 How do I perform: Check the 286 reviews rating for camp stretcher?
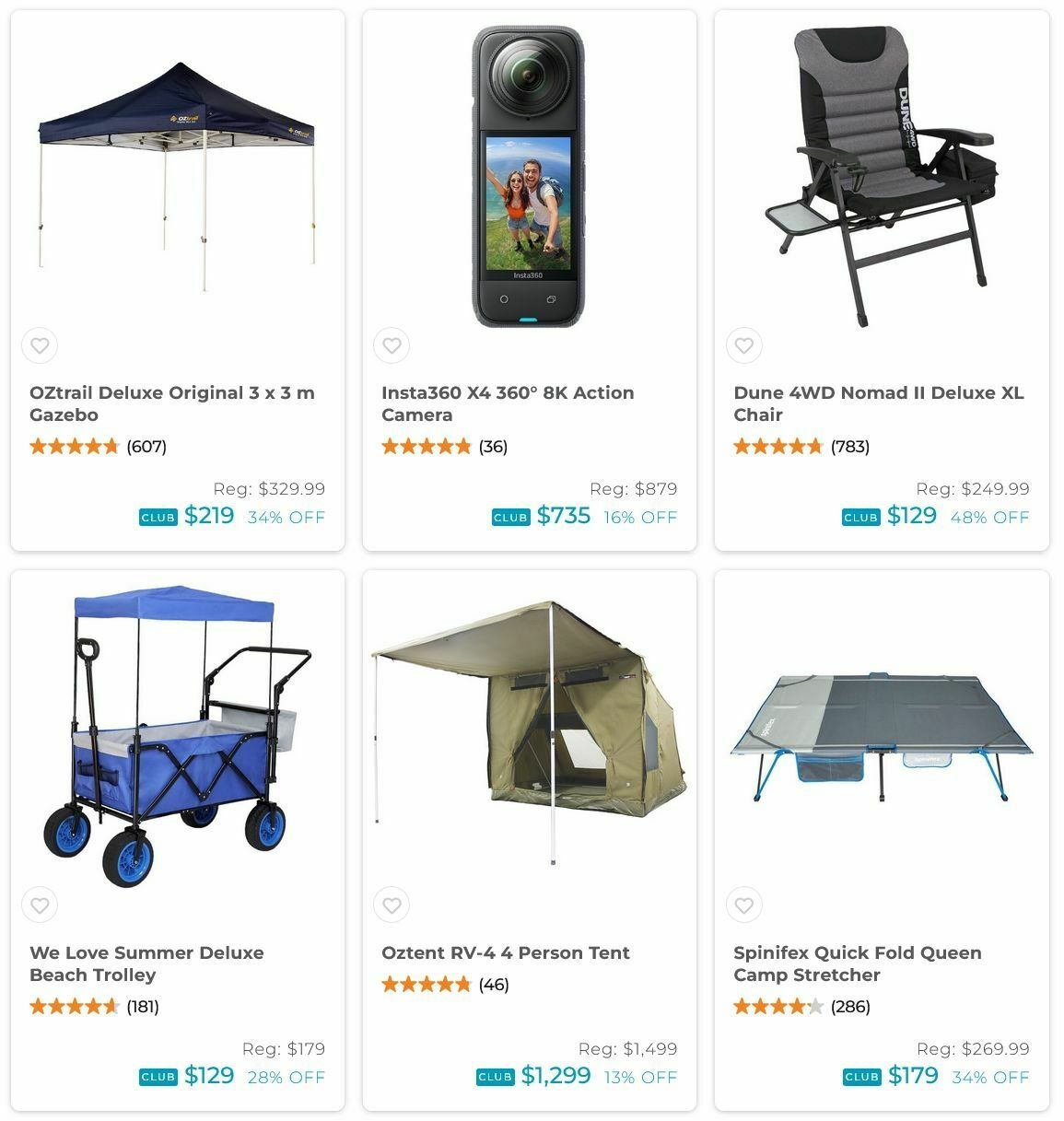[x=801, y=1007]
